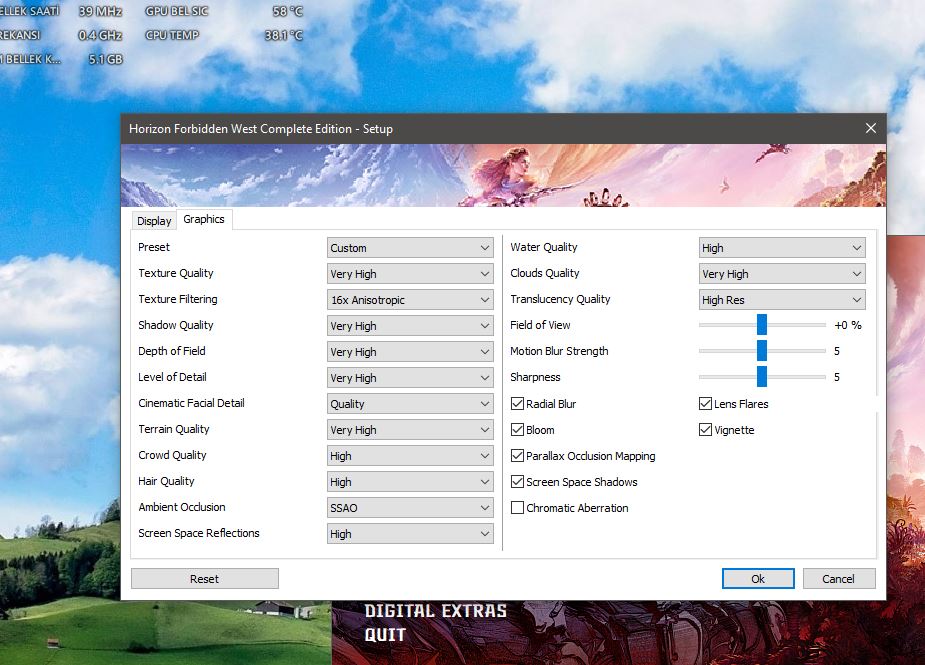Click the Motion Blur Strength slider handle
The image size is (925, 665).
(x=762, y=350)
